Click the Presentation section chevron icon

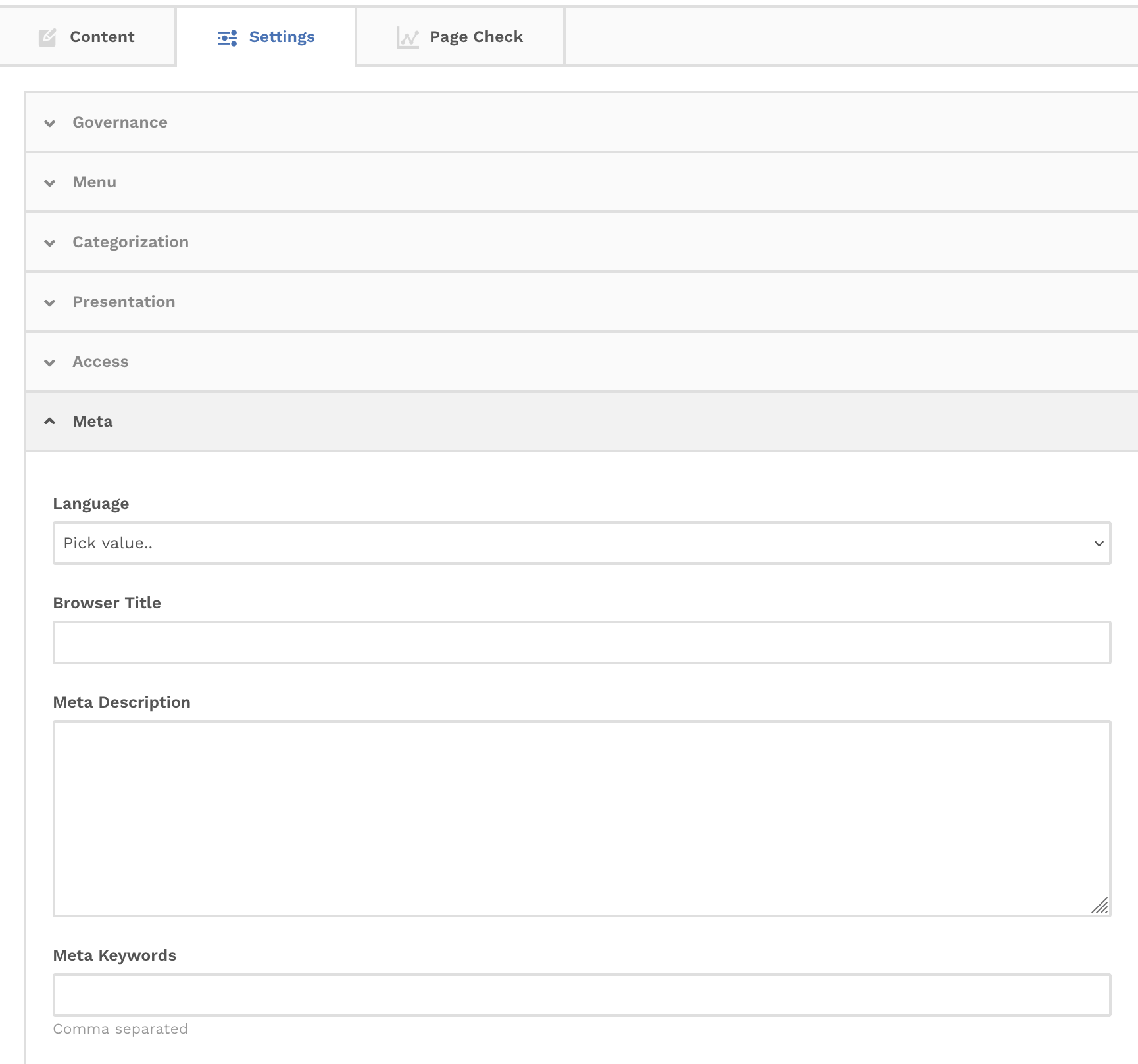(50, 303)
